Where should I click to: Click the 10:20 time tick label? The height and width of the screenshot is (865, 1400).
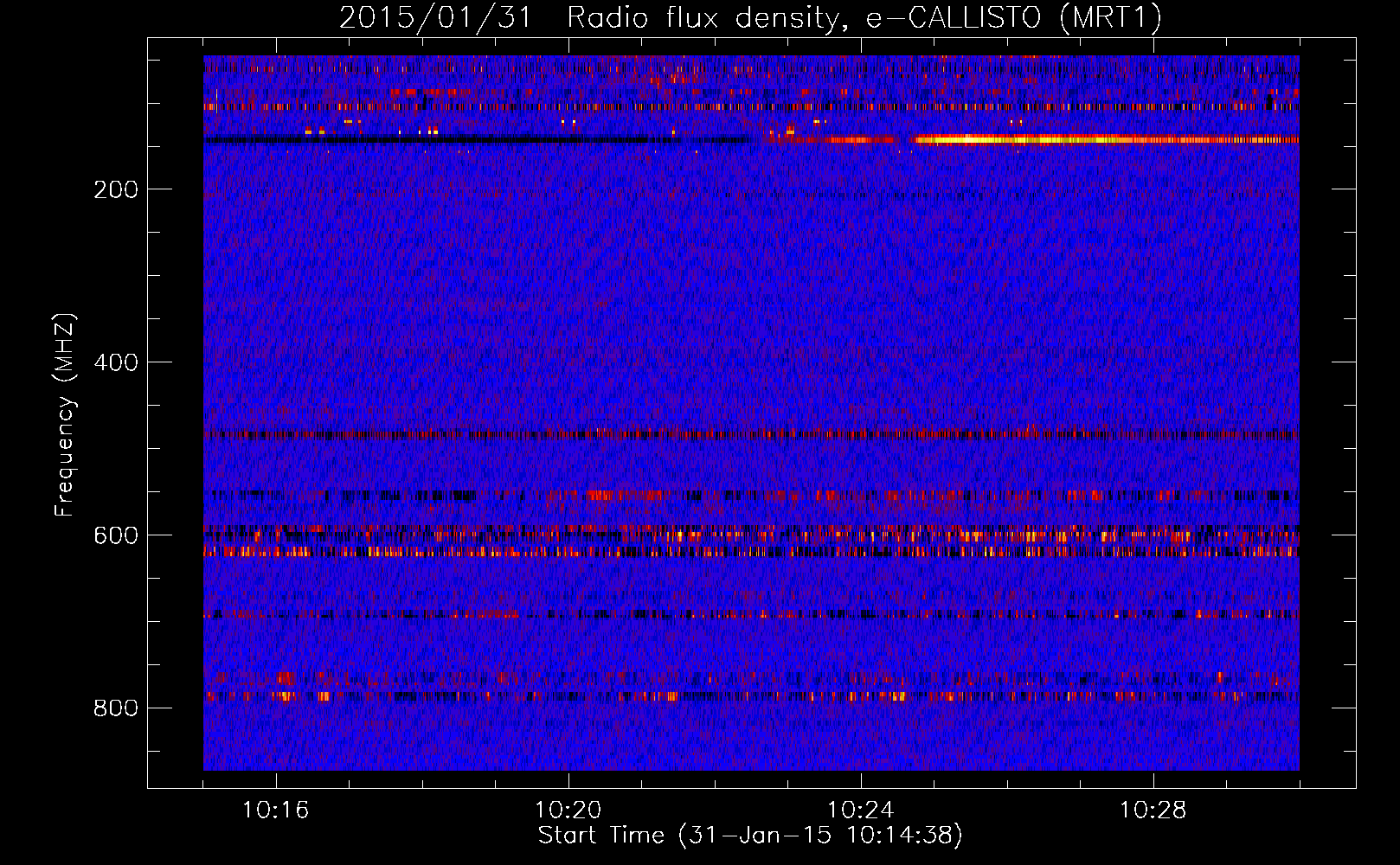click(x=568, y=810)
